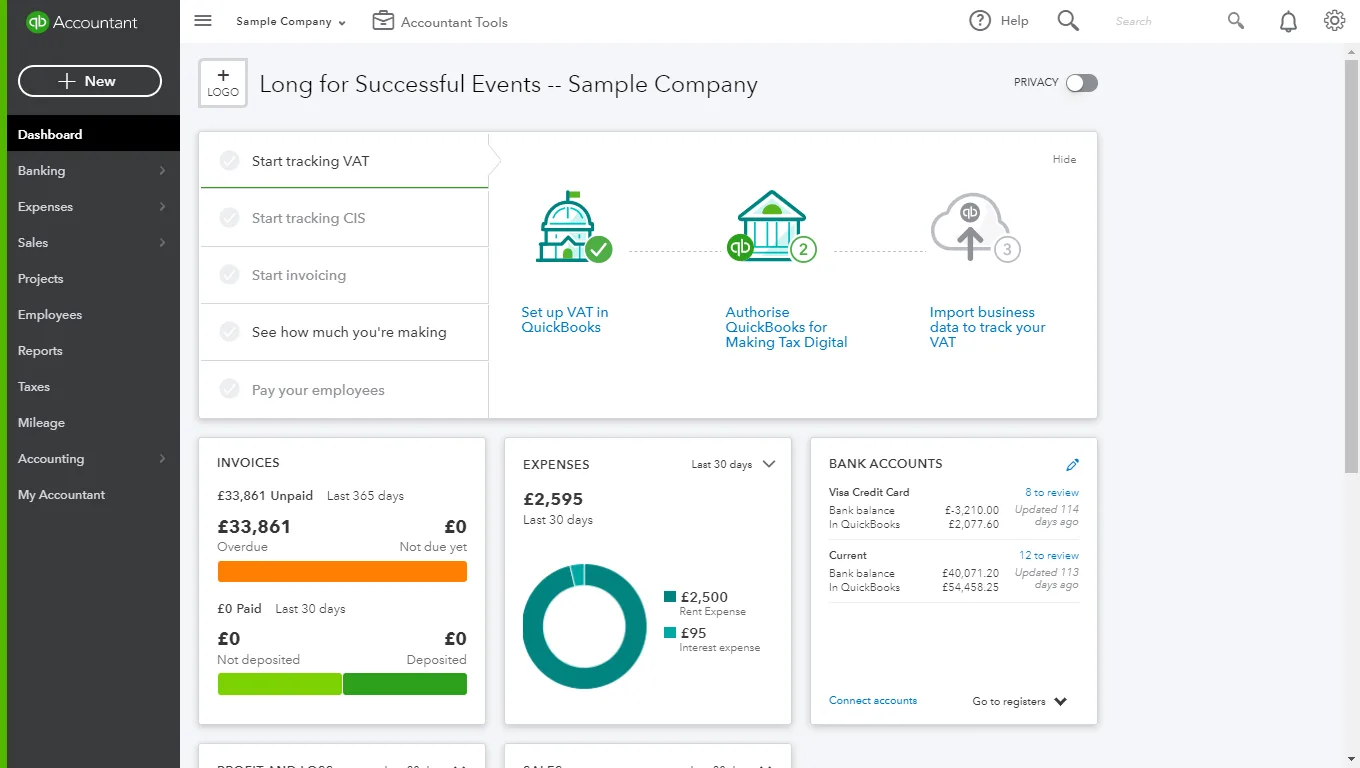Open notifications bell
1360x768 pixels.
coord(1289,21)
